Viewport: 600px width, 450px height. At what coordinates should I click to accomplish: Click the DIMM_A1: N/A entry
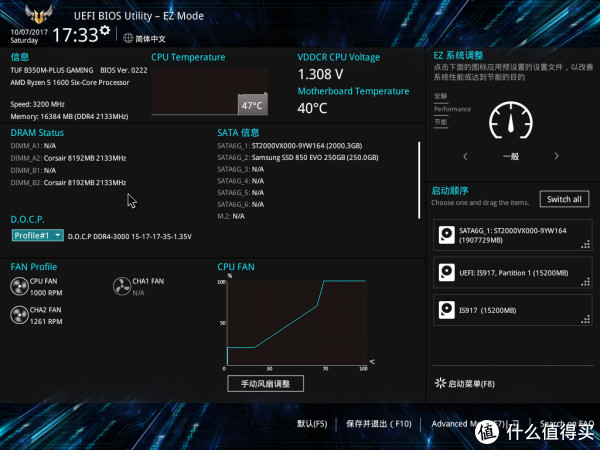coord(33,146)
